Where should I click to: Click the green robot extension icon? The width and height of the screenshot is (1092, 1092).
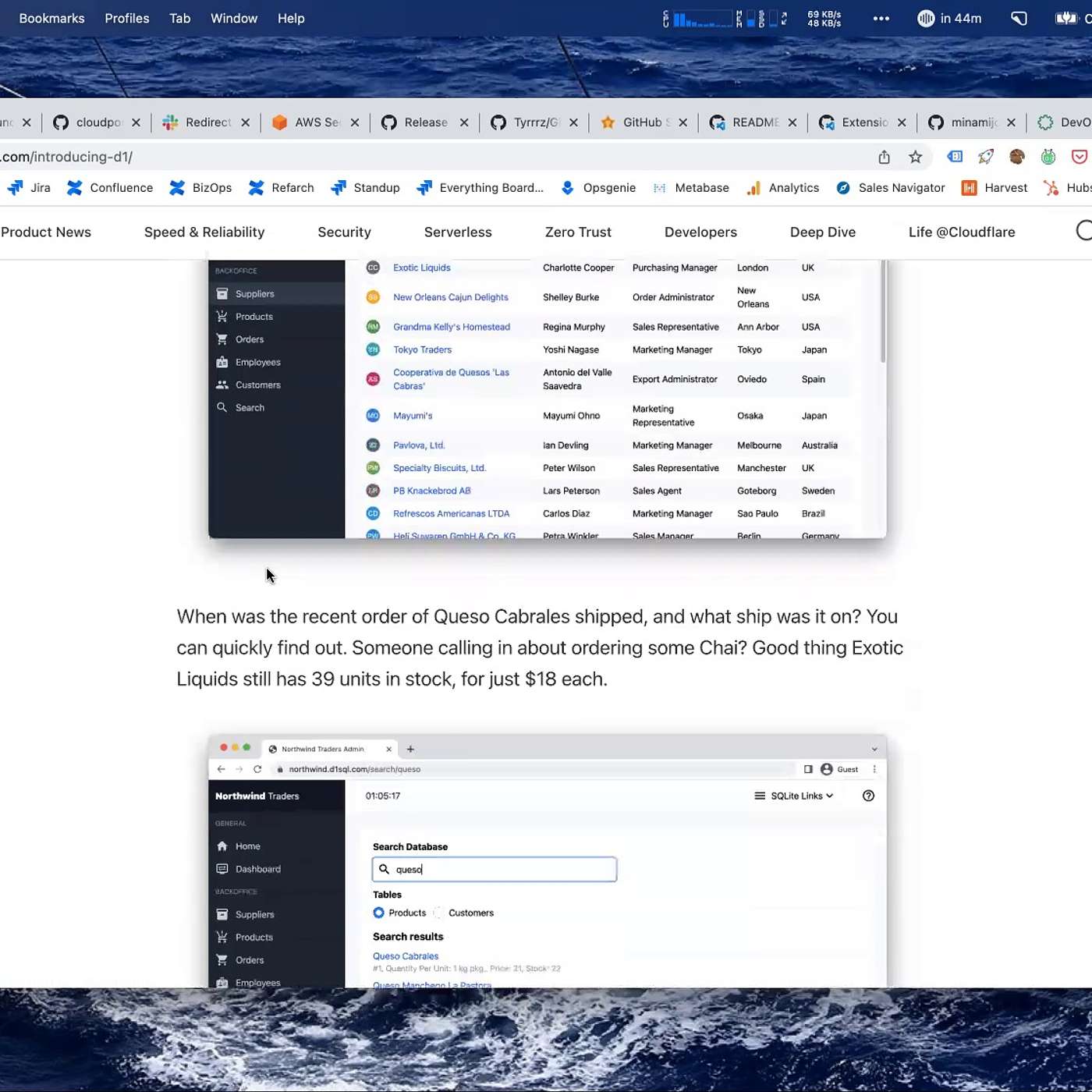pyautogui.click(x=1048, y=157)
